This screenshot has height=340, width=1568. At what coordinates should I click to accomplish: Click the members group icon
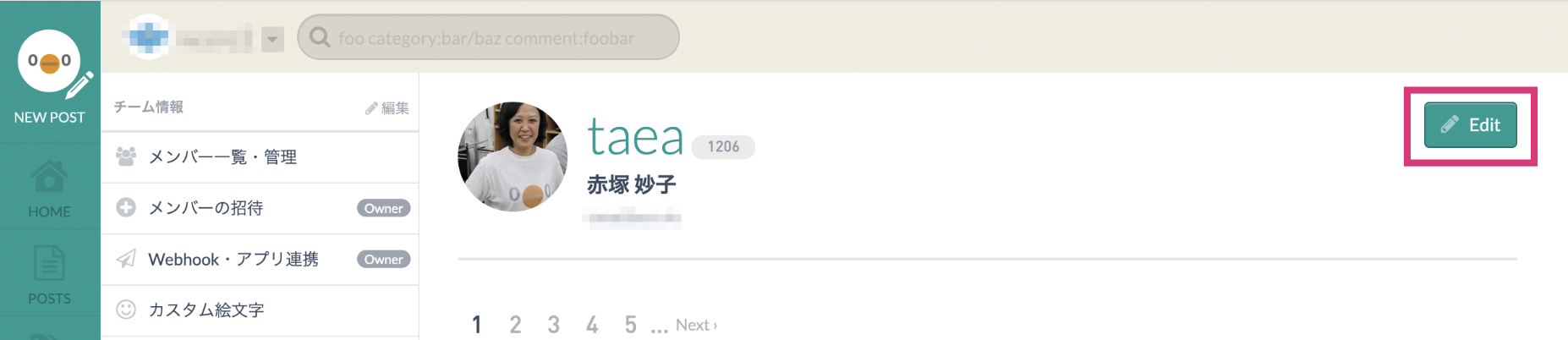tap(126, 156)
